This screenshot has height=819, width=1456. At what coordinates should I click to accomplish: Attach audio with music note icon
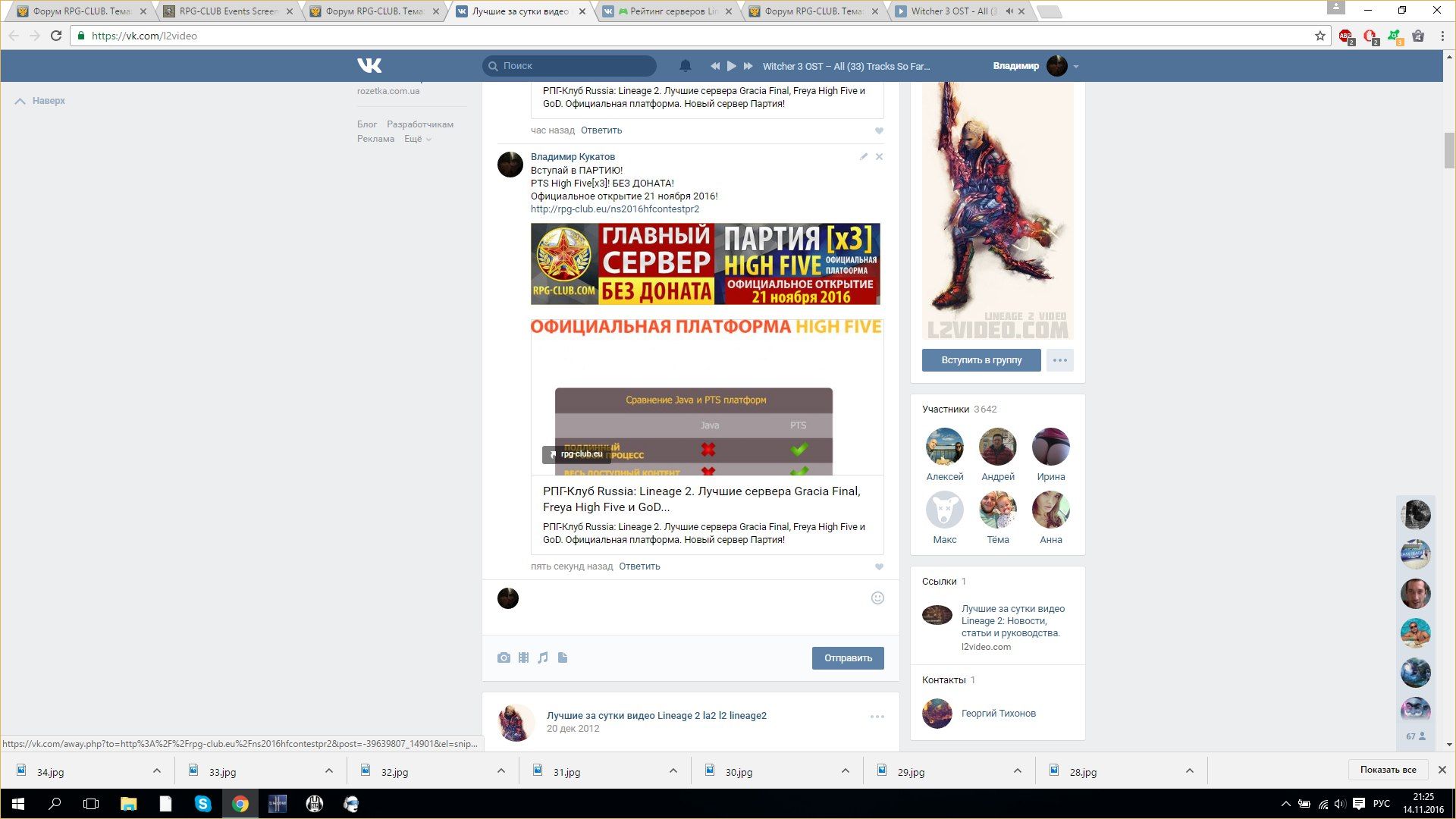(x=543, y=657)
